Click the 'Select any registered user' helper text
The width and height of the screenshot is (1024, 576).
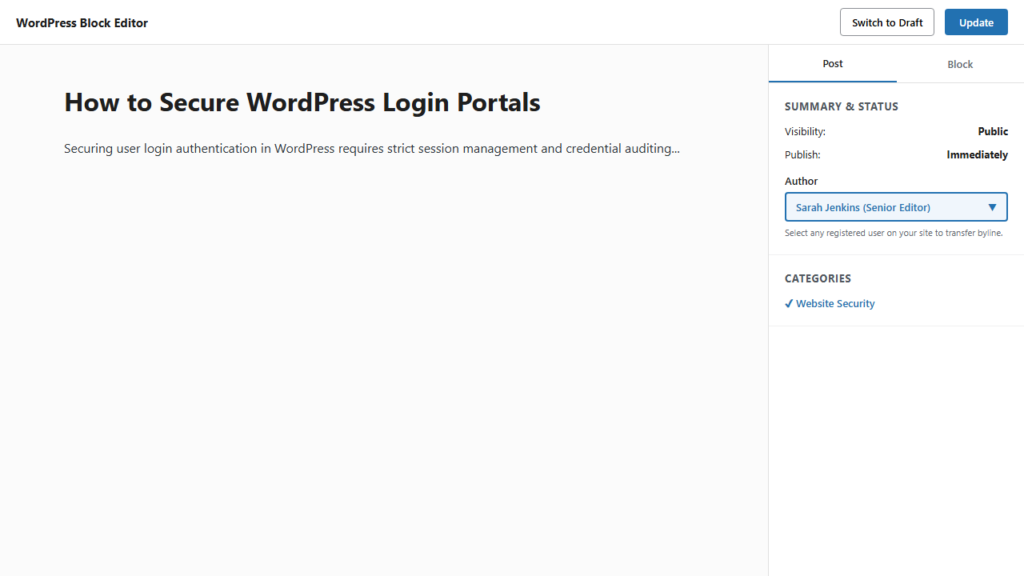(893, 233)
